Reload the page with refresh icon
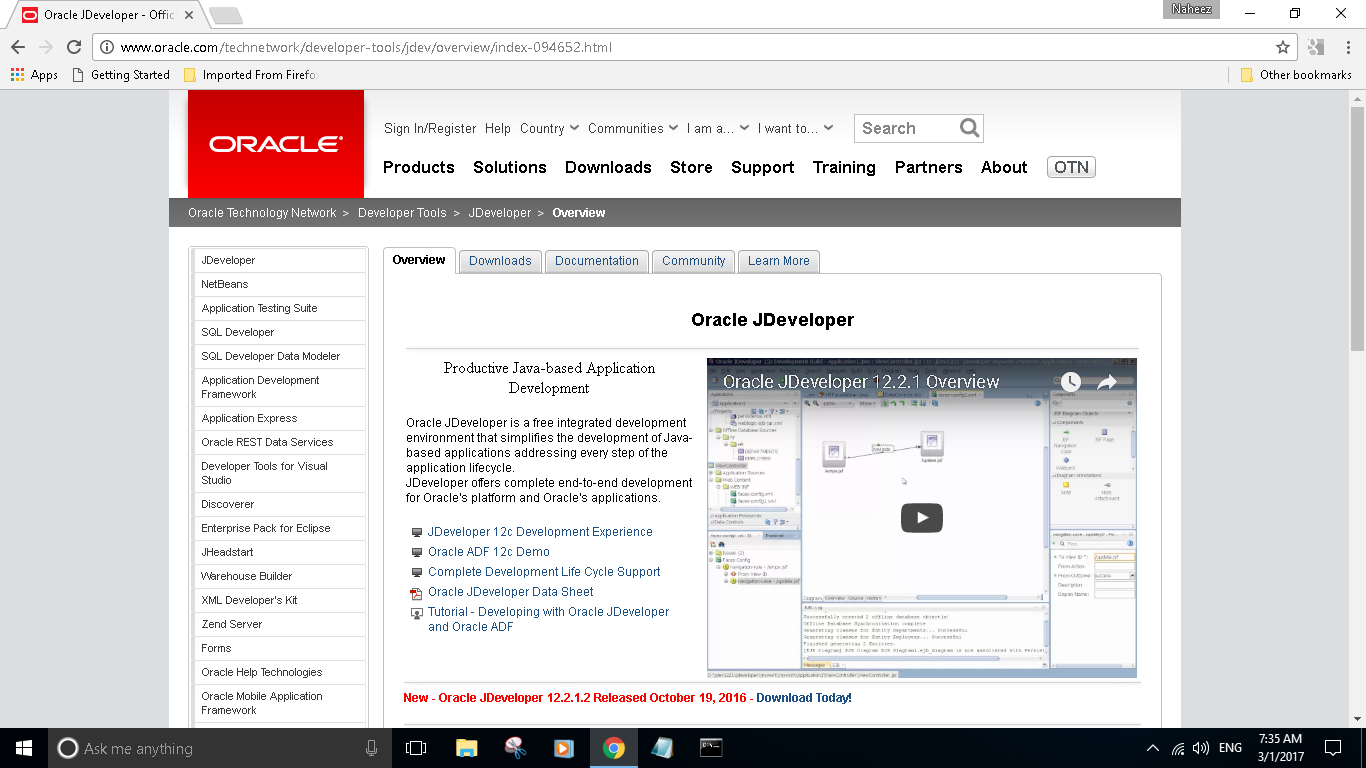The width and height of the screenshot is (1366, 768). click(x=74, y=47)
